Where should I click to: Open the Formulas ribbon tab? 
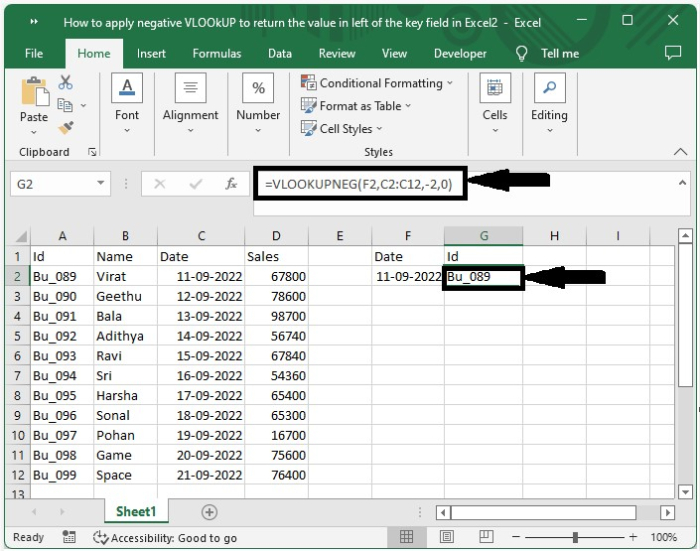tap(216, 54)
